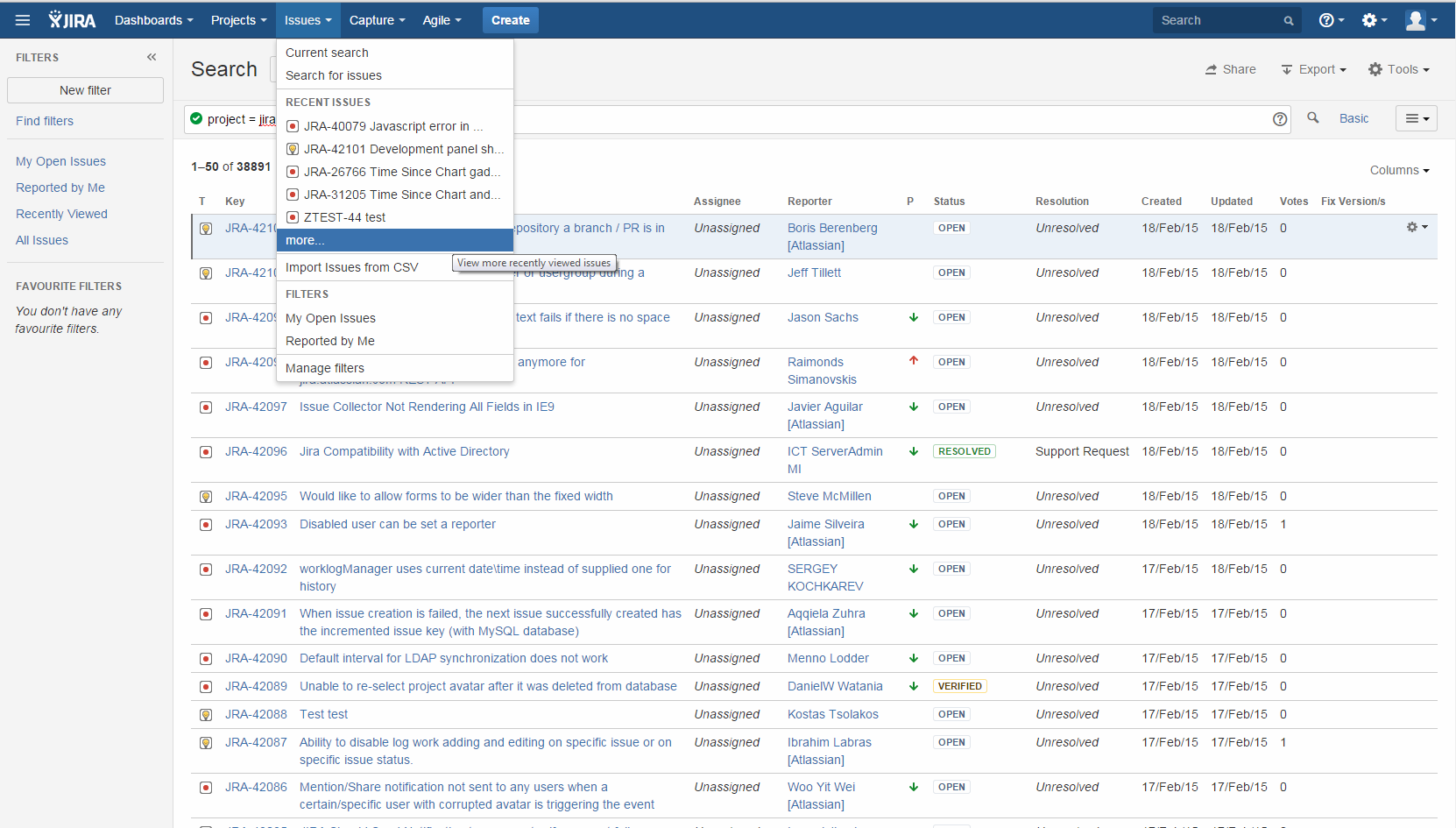Viewport: 1456px width, 828px height.
Task: Open the administration gear menu
Action: click(1374, 20)
